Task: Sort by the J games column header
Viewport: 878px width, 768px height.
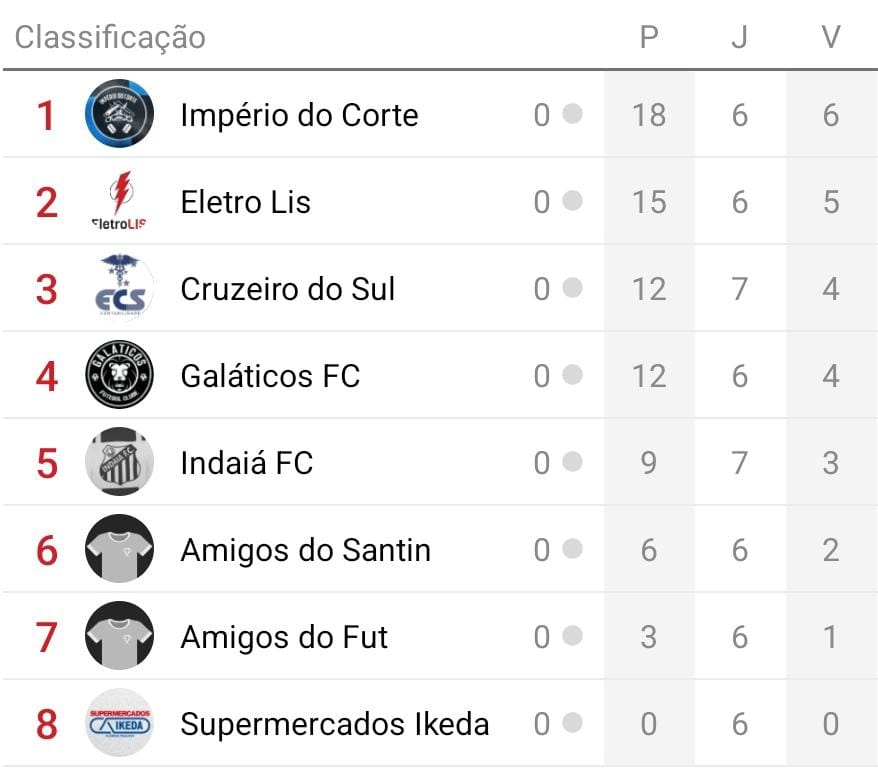Action: 740,37
